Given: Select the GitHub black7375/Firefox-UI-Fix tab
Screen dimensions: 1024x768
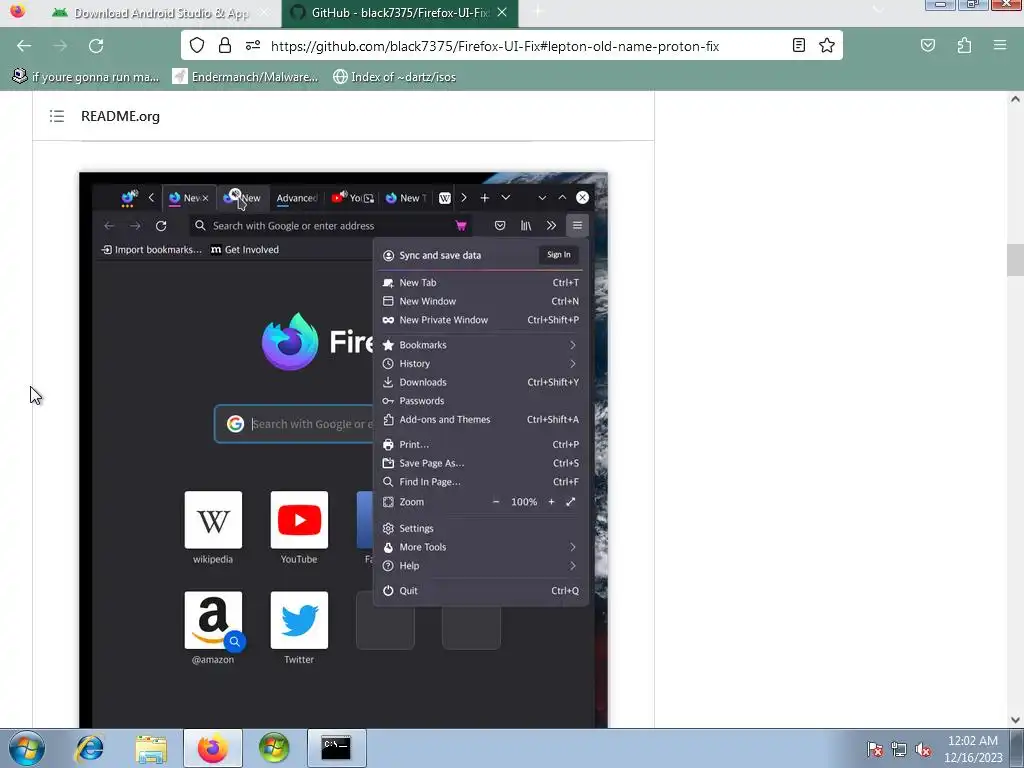Looking at the screenshot, I should [x=400, y=13].
